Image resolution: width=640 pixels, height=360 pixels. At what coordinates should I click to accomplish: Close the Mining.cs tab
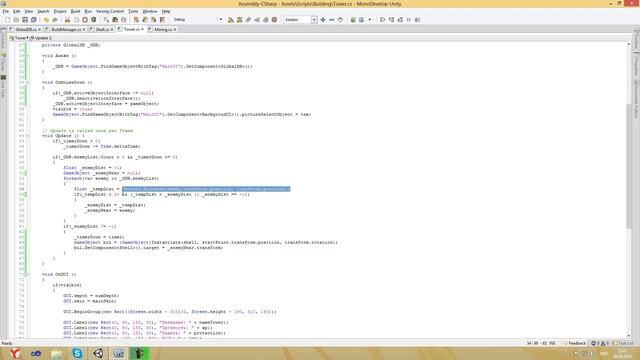[x=175, y=29]
